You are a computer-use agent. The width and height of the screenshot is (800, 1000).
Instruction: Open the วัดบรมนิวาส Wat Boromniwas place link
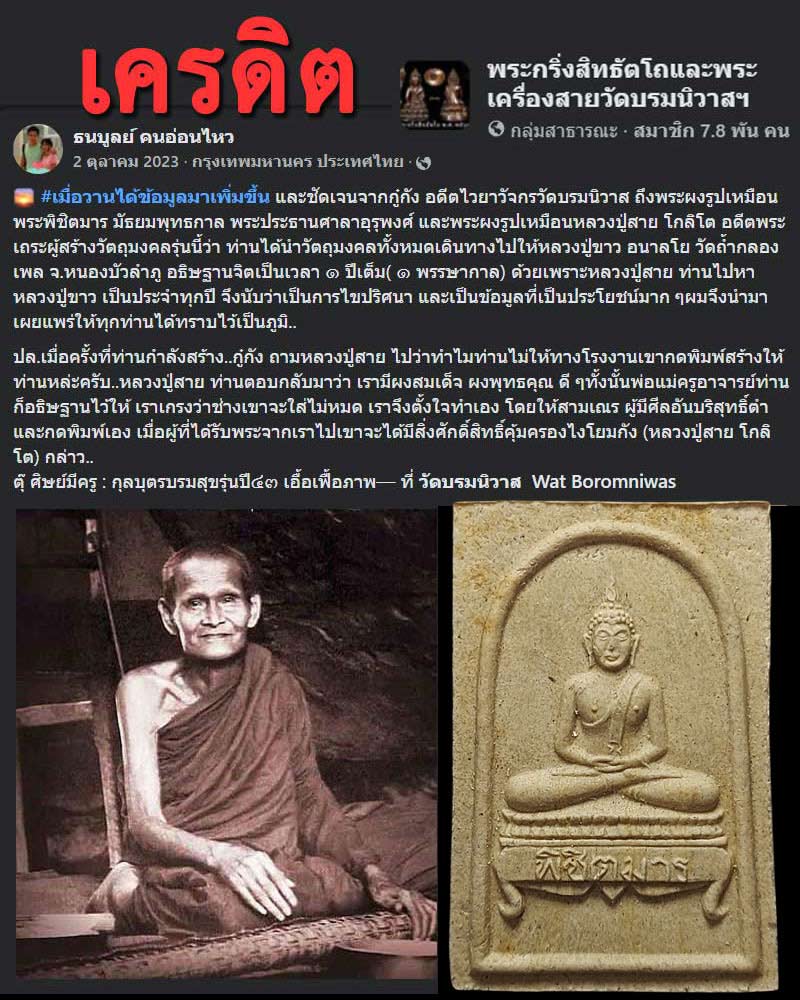pyautogui.click(x=547, y=482)
